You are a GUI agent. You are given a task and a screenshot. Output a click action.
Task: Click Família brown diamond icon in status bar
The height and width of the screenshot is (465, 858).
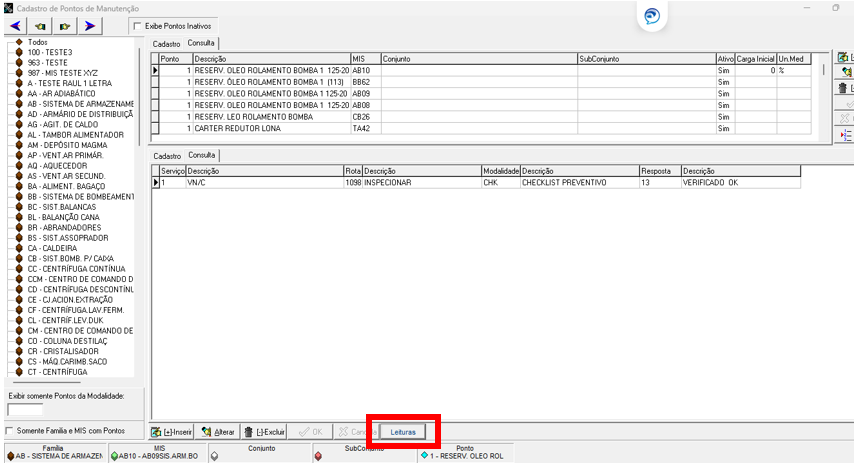point(10,456)
